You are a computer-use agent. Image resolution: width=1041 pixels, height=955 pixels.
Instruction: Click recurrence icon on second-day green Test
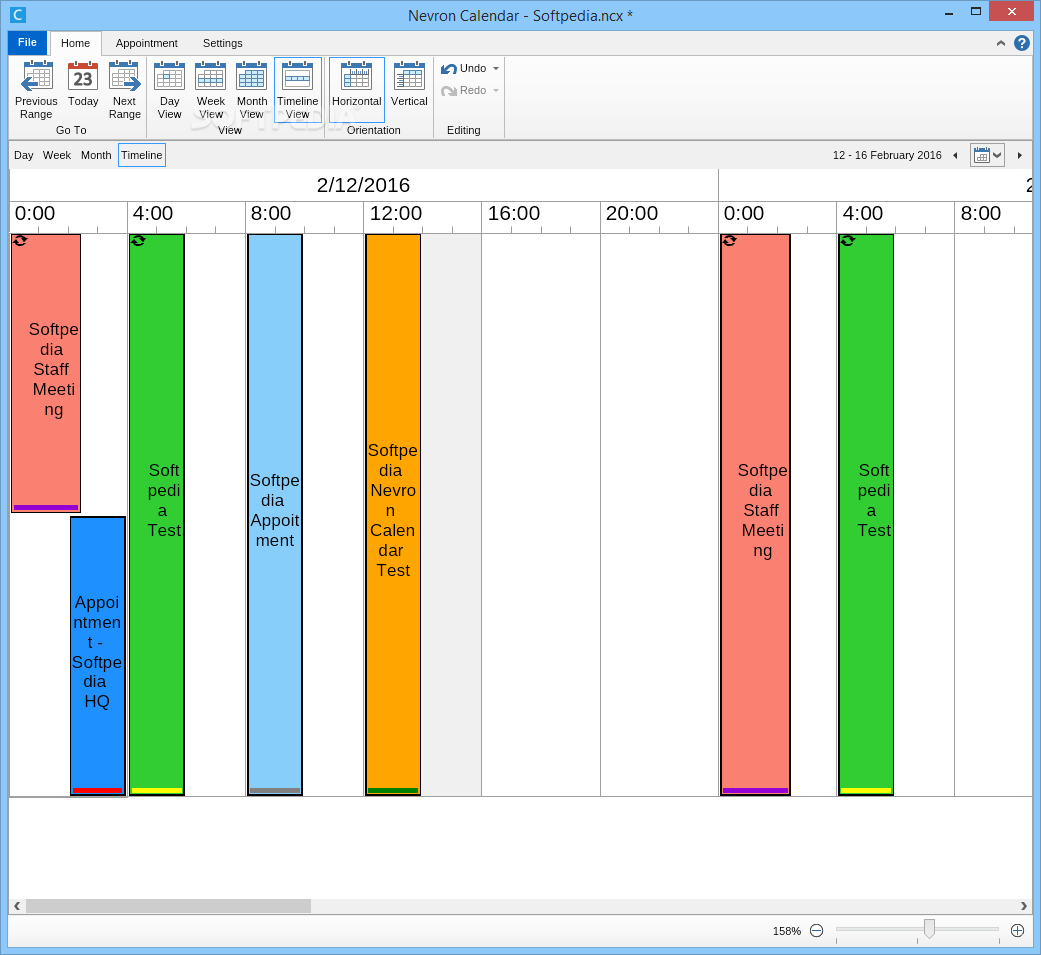pos(848,241)
